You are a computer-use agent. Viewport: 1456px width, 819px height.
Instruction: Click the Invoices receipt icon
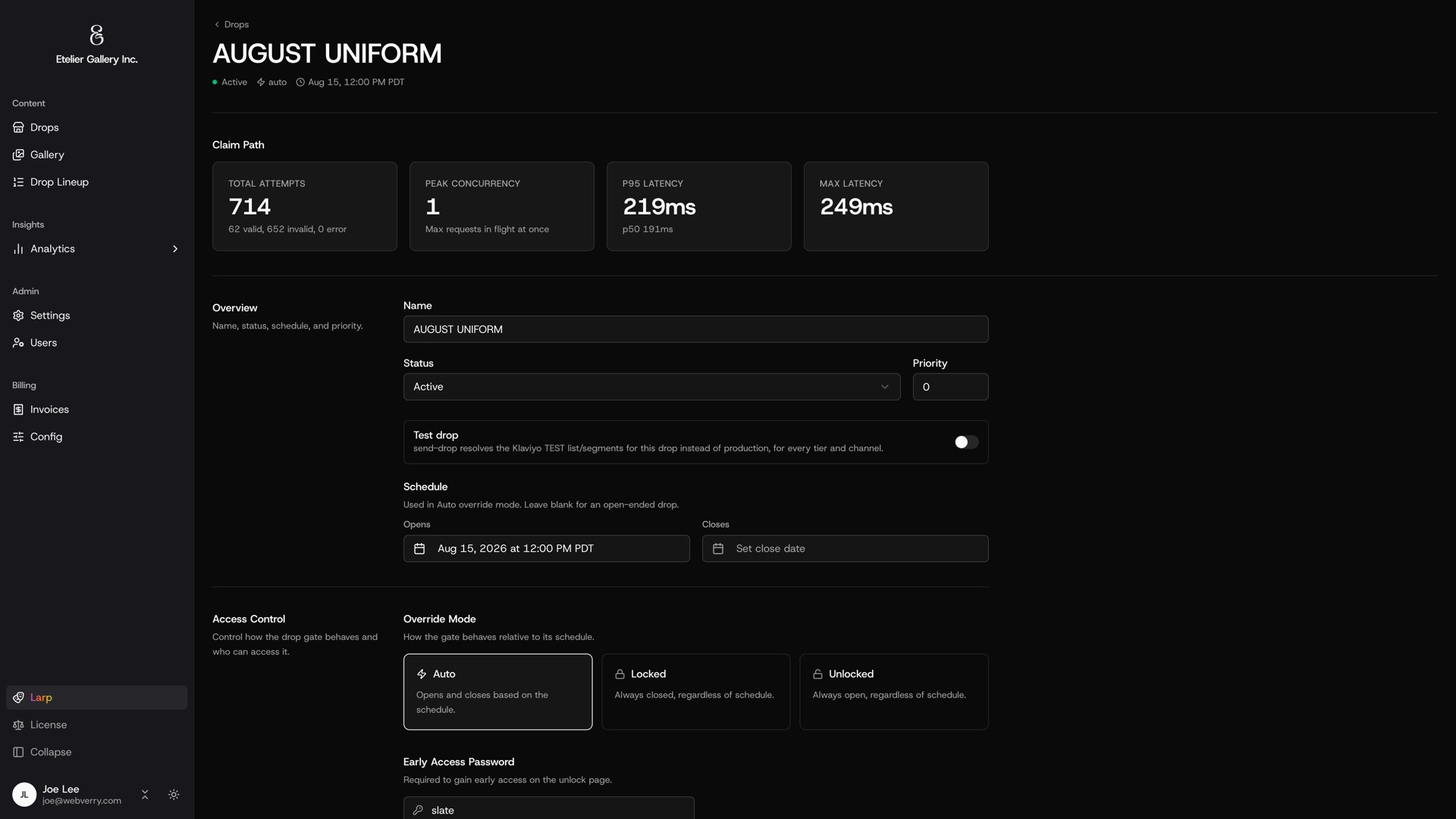pyautogui.click(x=18, y=409)
